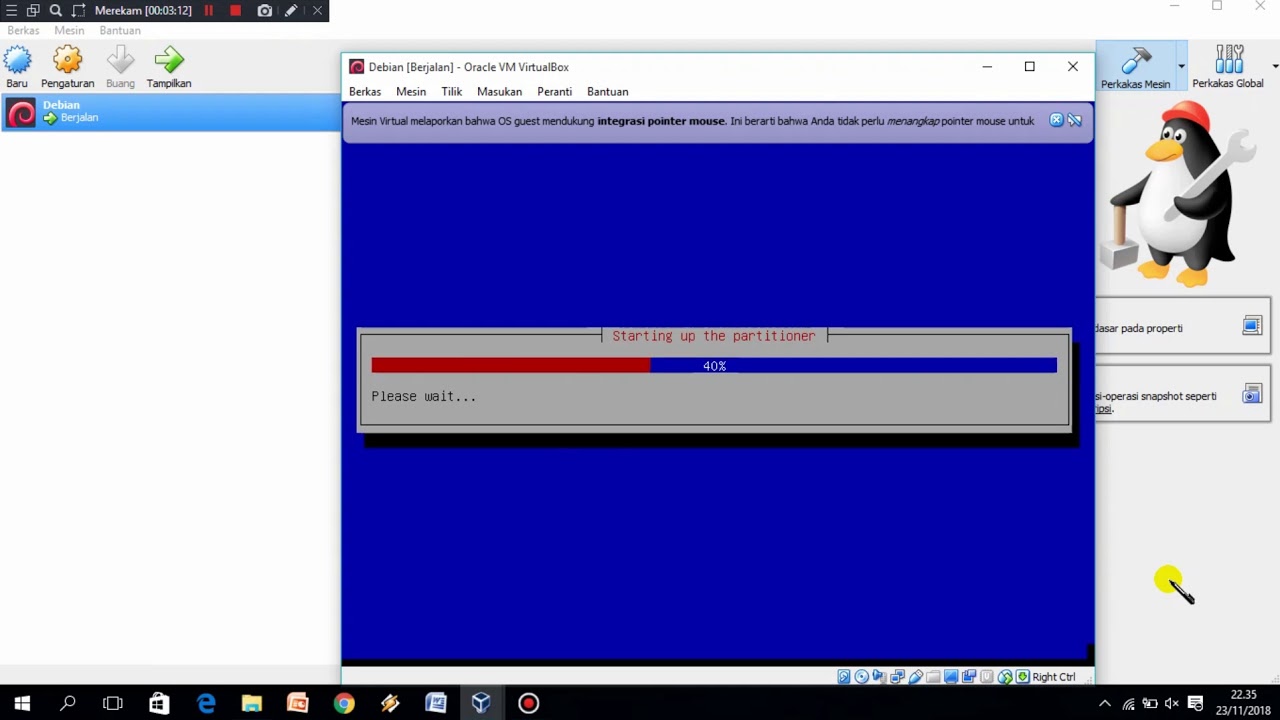Click the Baru new machine icon

coord(17,60)
